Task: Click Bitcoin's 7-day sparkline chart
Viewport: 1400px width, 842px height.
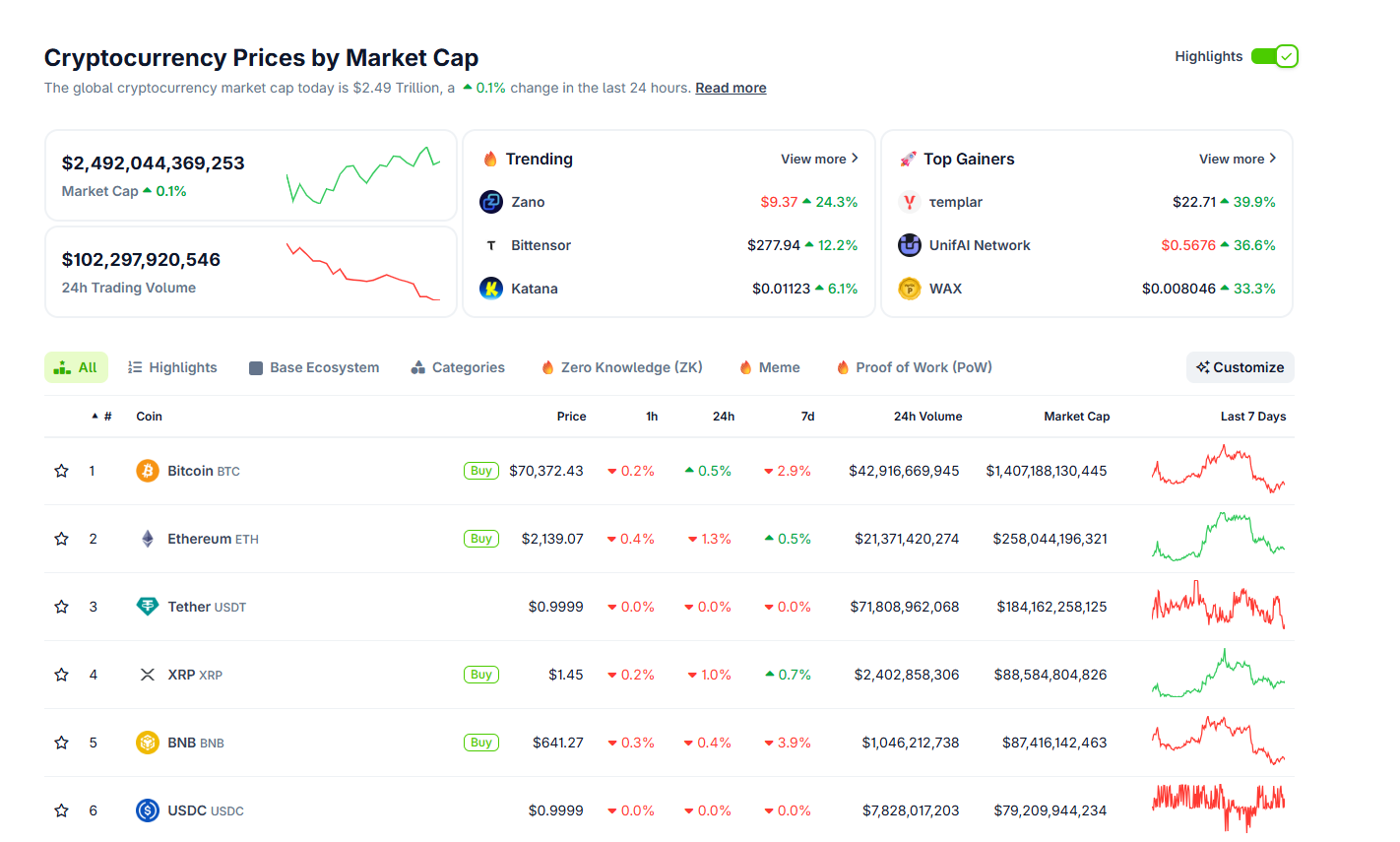Action: point(1219,471)
